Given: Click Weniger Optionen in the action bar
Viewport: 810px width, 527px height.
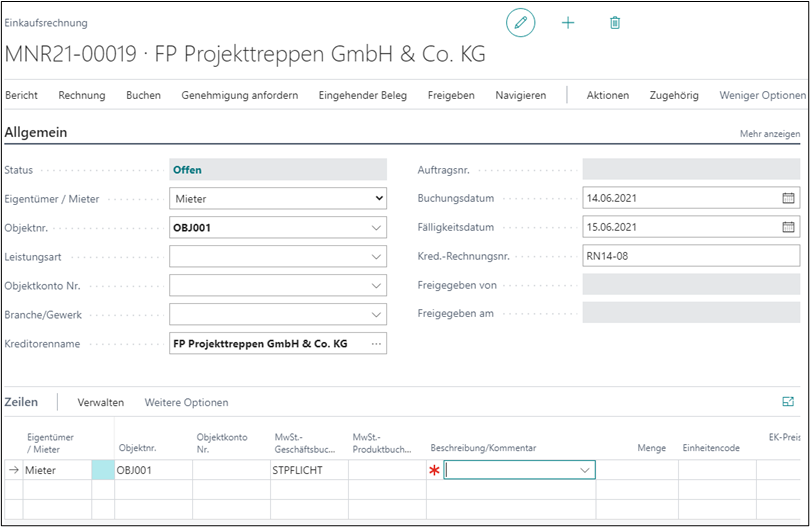Looking at the screenshot, I should [762, 95].
